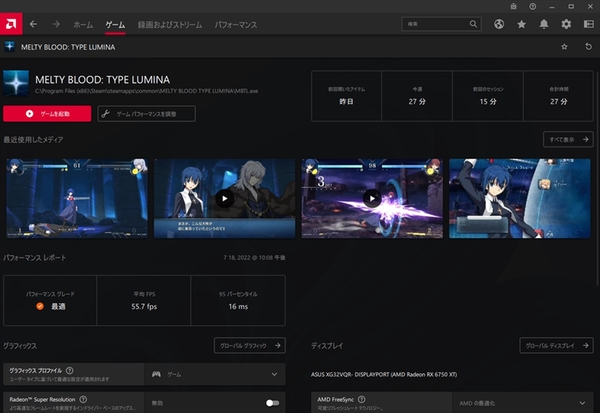Click small game icon in breadcrumb bar

[x=10, y=47]
